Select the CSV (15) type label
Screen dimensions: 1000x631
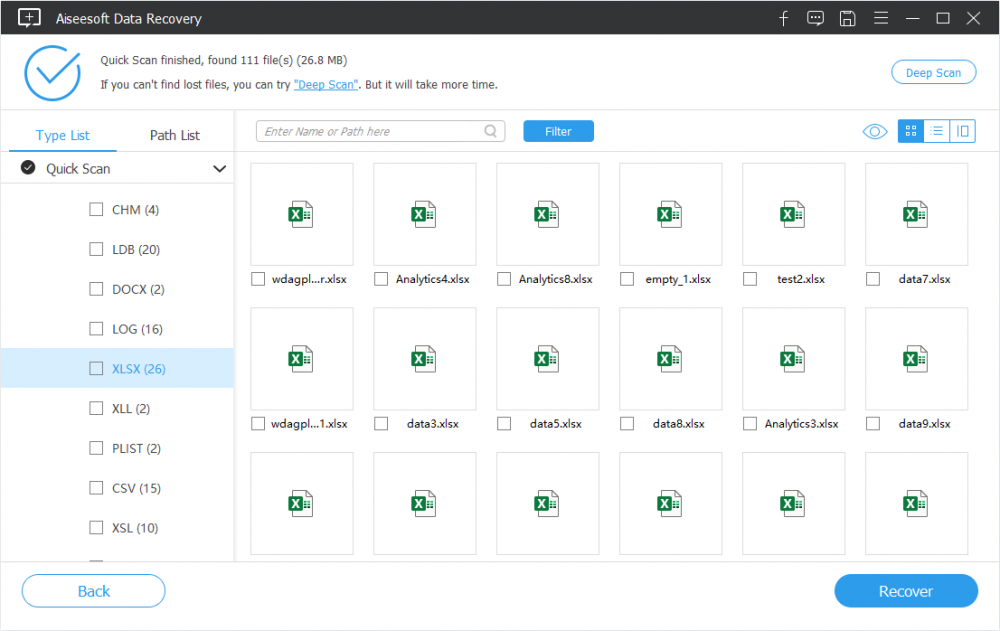click(x=136, y=488)
